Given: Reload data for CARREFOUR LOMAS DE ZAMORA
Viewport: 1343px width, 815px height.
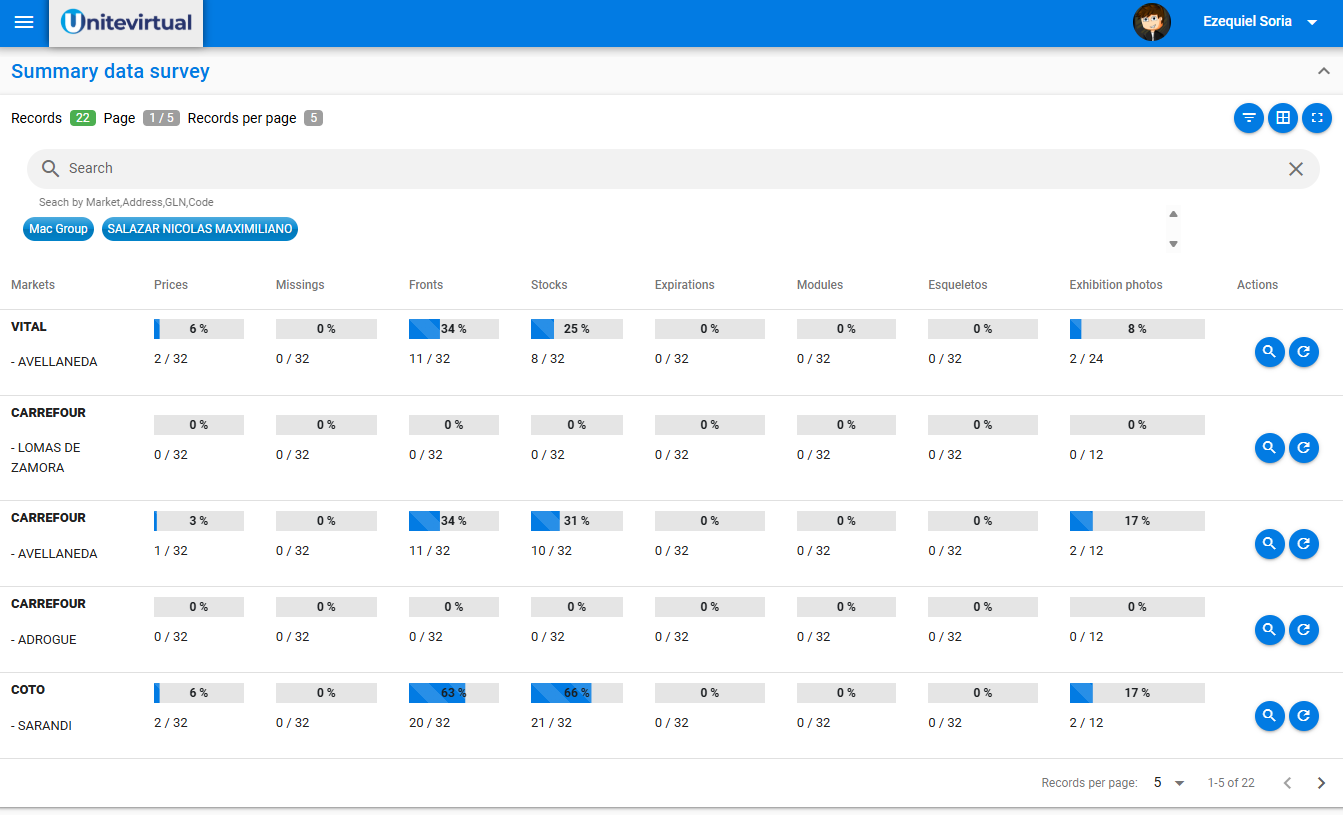Looking at the screenshot, I should pos(1304,448).
